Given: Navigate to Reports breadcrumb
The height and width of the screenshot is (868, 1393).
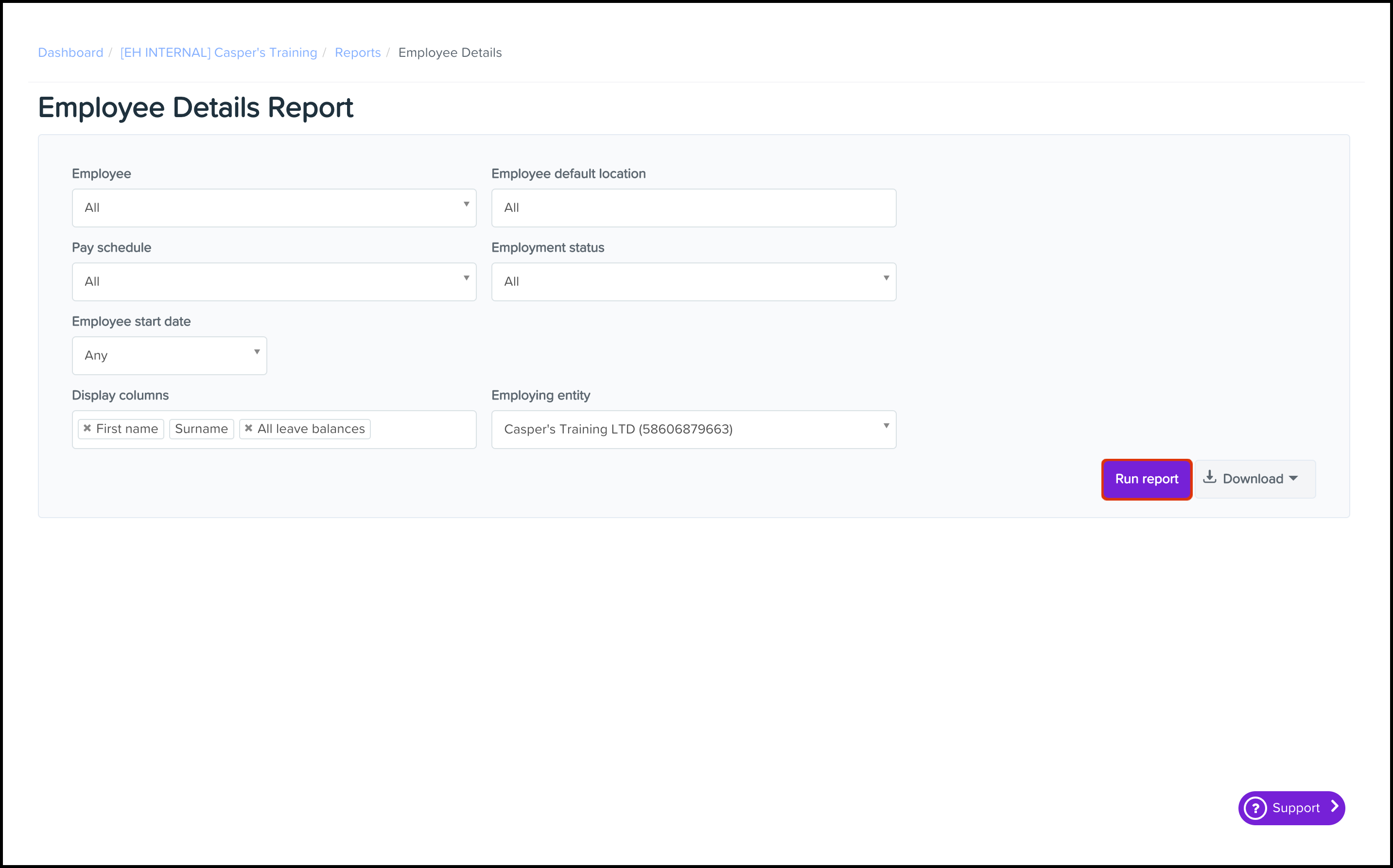Looking at the screenshot, I should tap(358, 53).
